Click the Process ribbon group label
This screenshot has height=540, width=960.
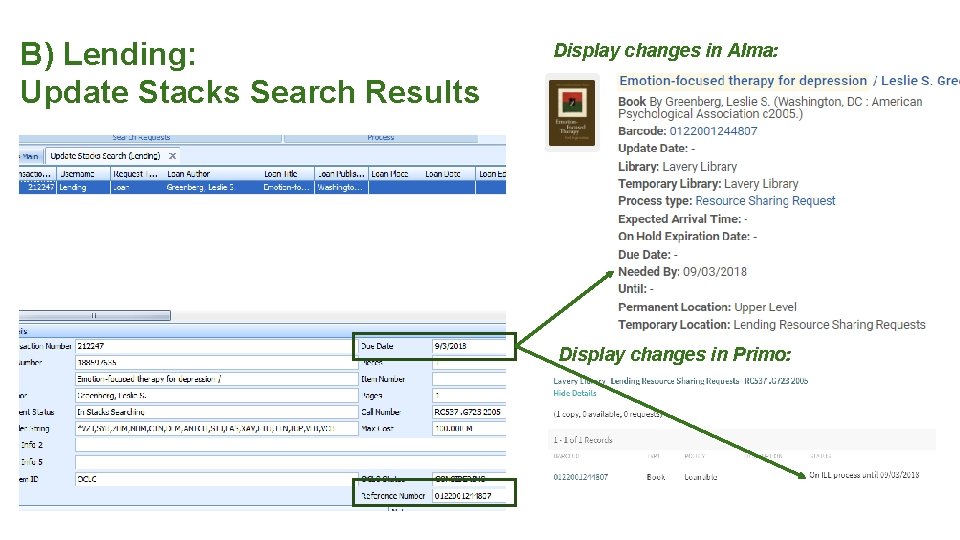pos(381,138)
